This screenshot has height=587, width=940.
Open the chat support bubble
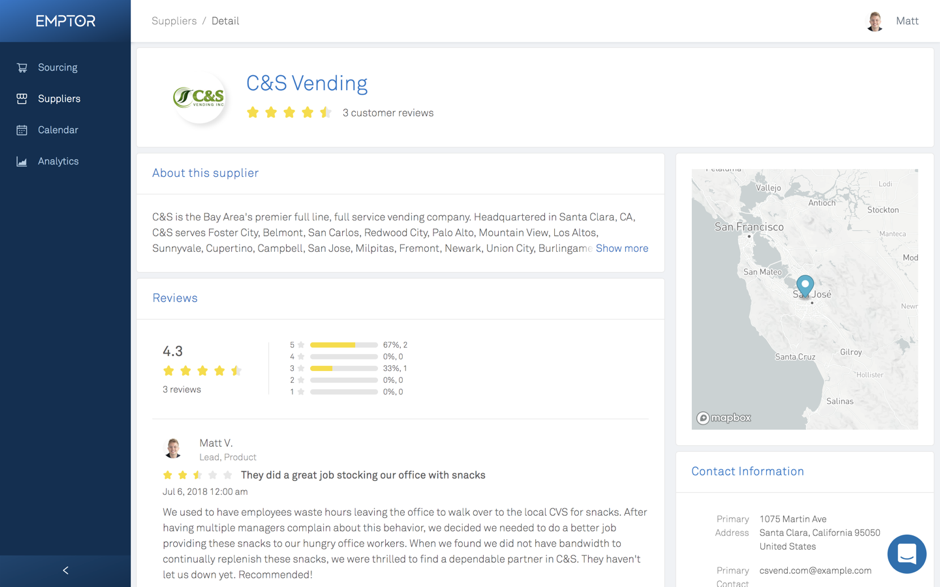click(906, 553)
